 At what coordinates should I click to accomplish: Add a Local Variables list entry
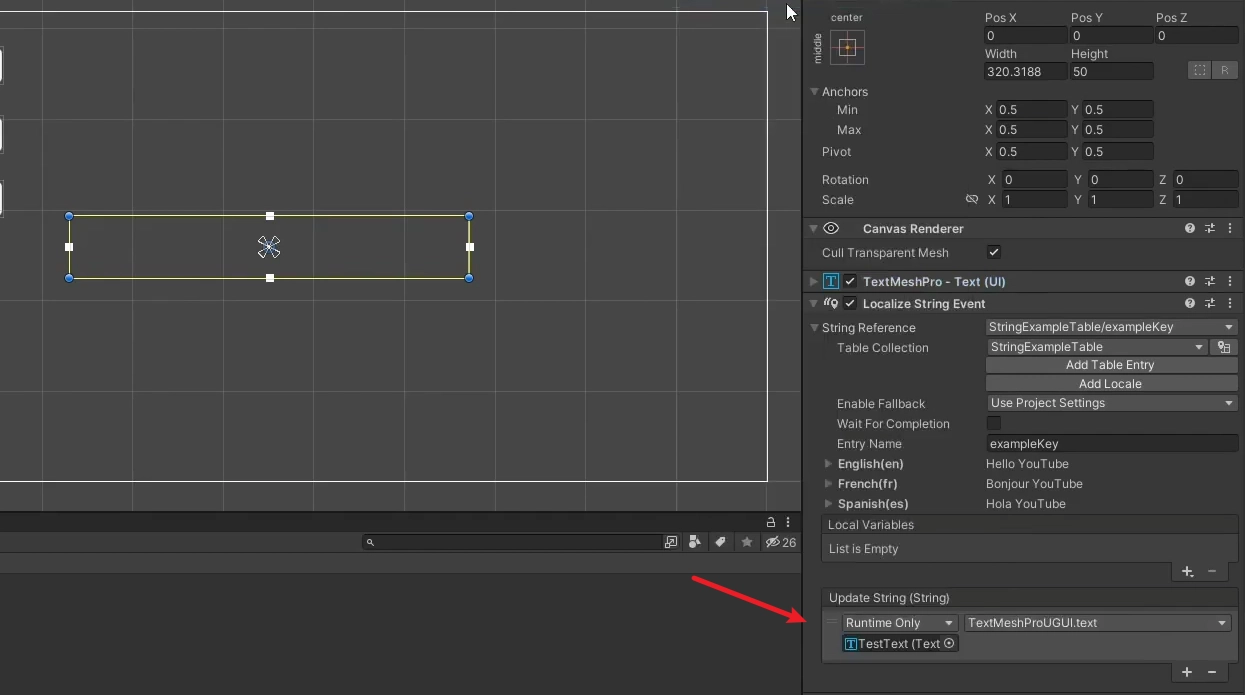pos(1187,572)
